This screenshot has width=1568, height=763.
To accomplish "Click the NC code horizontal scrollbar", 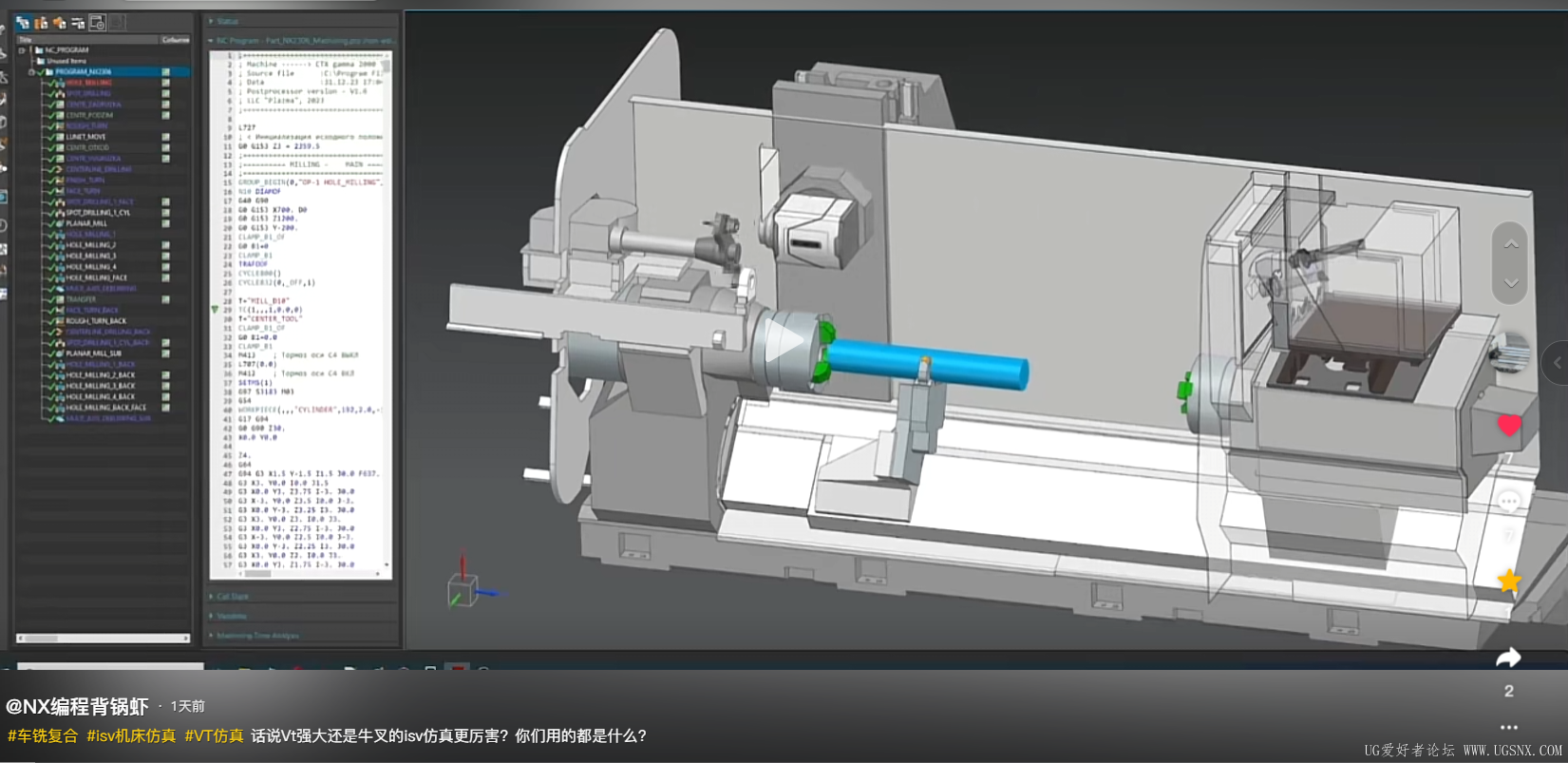I will click(311, 574).
